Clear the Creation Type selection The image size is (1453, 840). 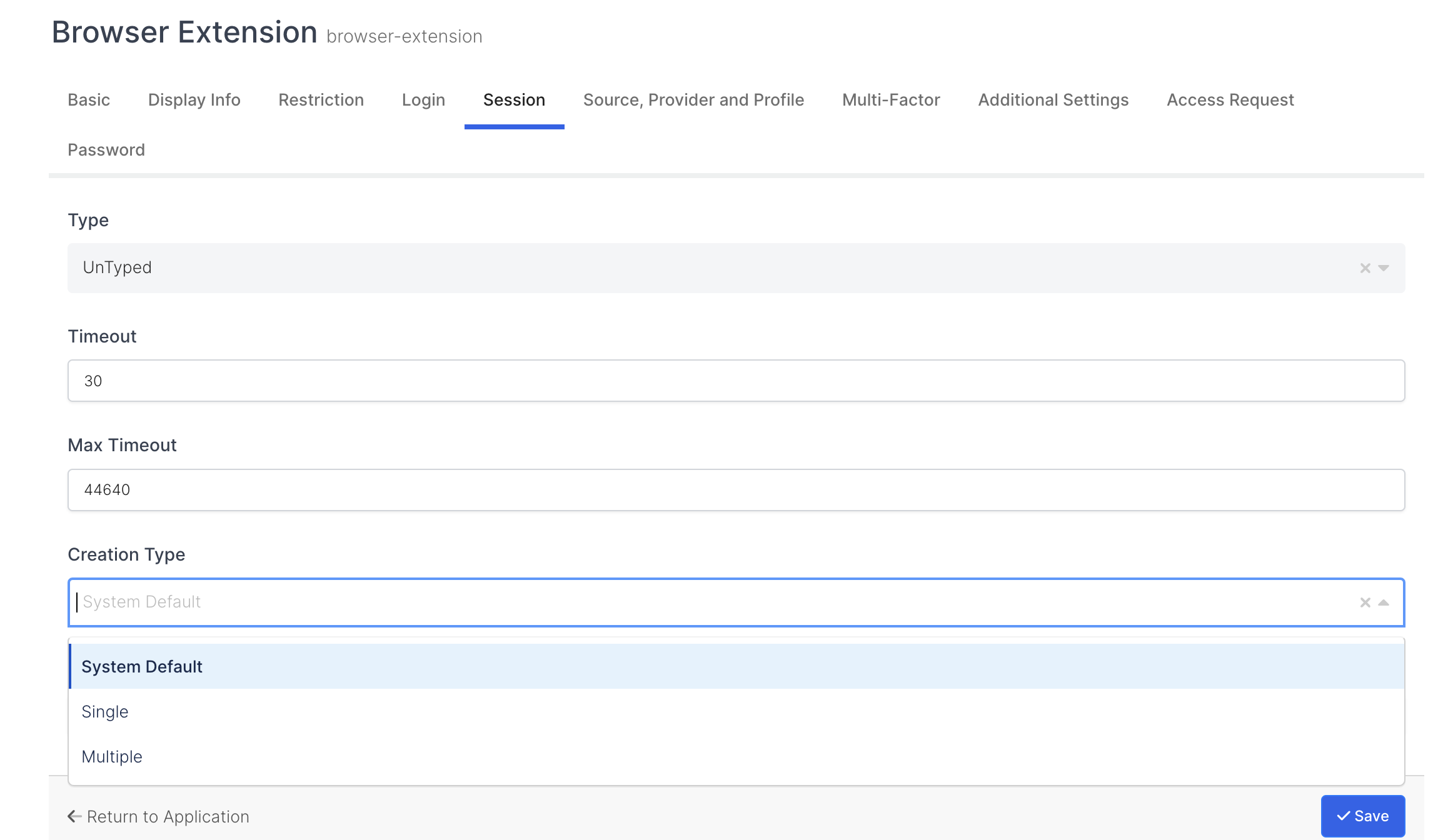click(1365, 602)
